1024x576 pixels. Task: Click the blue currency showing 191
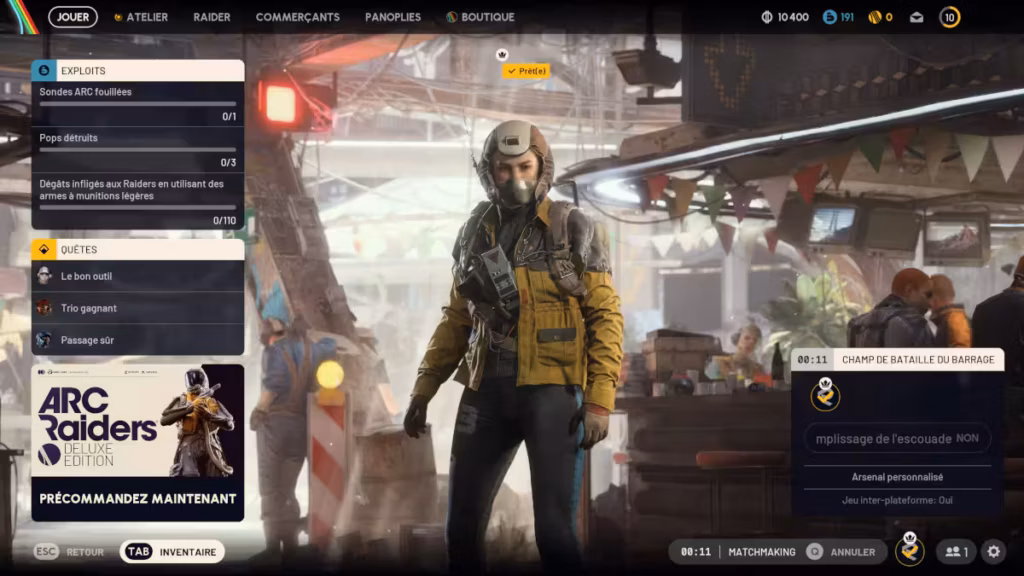pos(838,17)
